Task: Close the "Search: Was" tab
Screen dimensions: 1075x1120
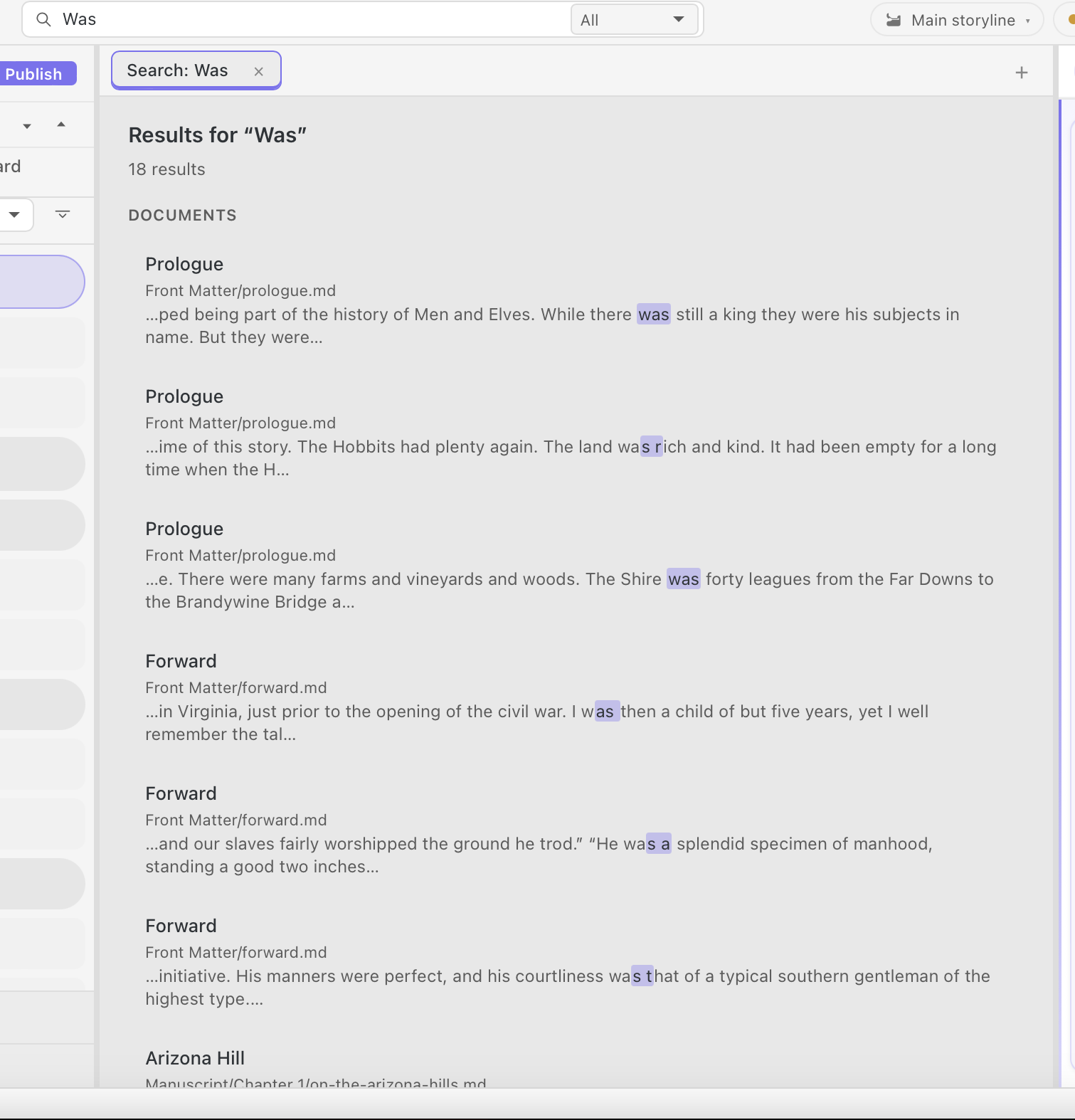Action: coord(259,71)
